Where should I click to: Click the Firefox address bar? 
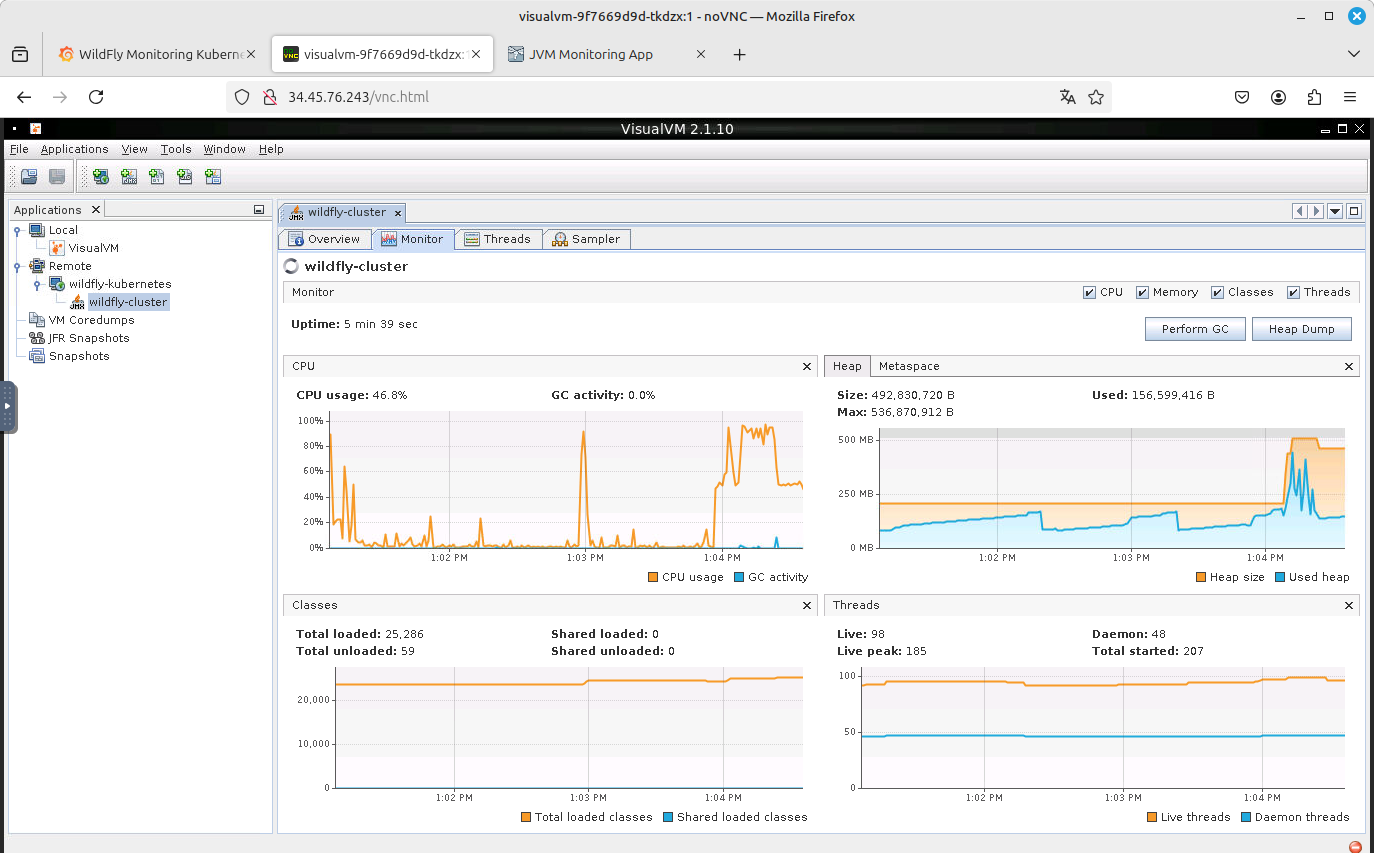[669, 97]
